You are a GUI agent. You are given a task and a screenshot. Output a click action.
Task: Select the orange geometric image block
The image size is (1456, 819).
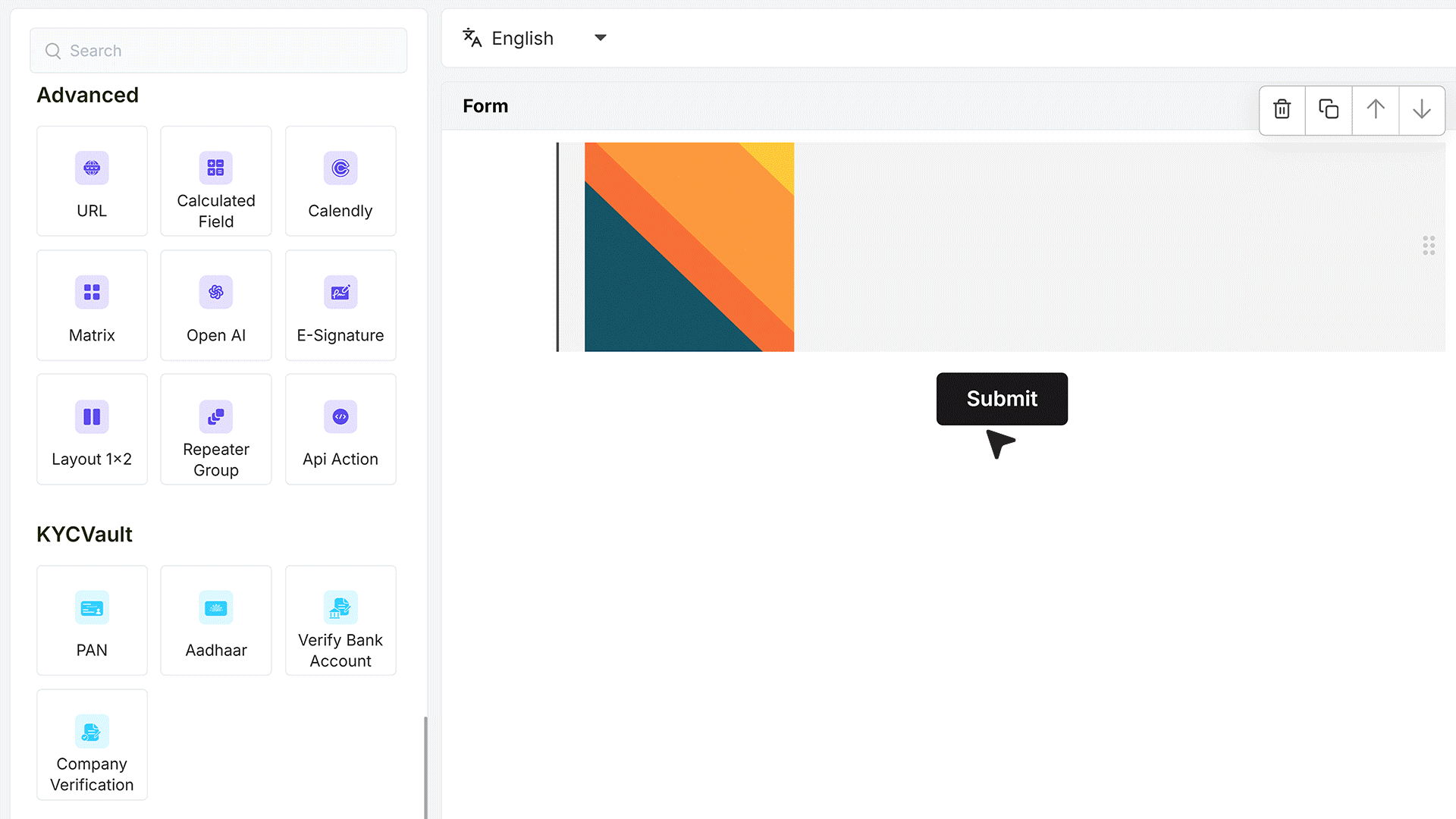tap(689, 247)
